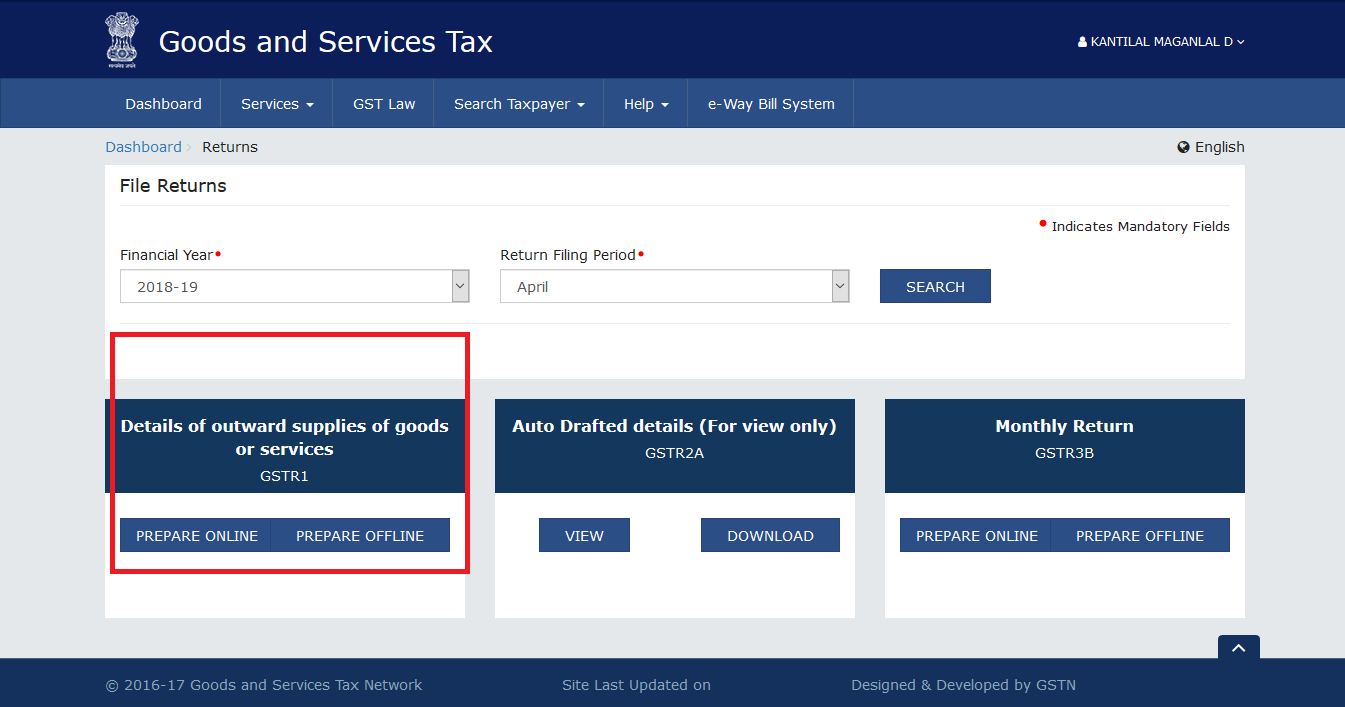Go to the Dashboard nav item
Image resolution: width=1345 pixels, height=707 pixels.
(x=163, y=104)
